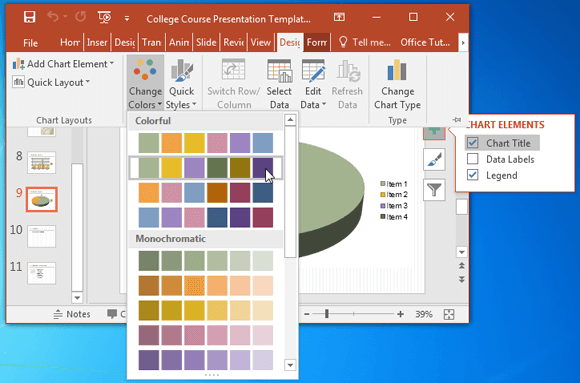Select slide 11 thumbnail
The height and width of the screenshot is (383, 580).
point(41,273)
